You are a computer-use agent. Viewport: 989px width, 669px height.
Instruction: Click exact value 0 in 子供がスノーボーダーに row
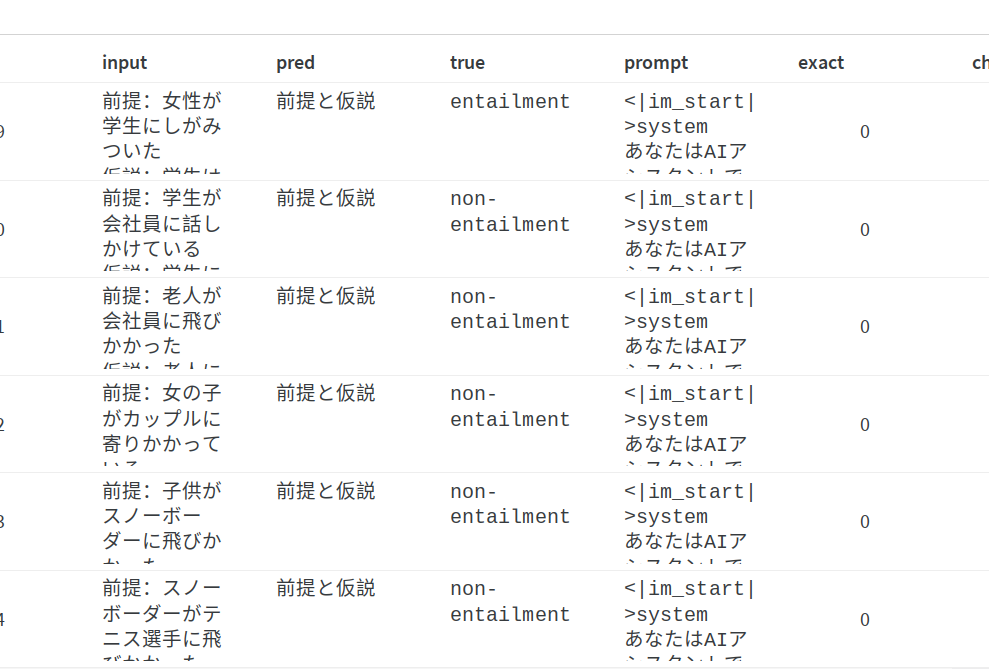(x=864, y=522)
